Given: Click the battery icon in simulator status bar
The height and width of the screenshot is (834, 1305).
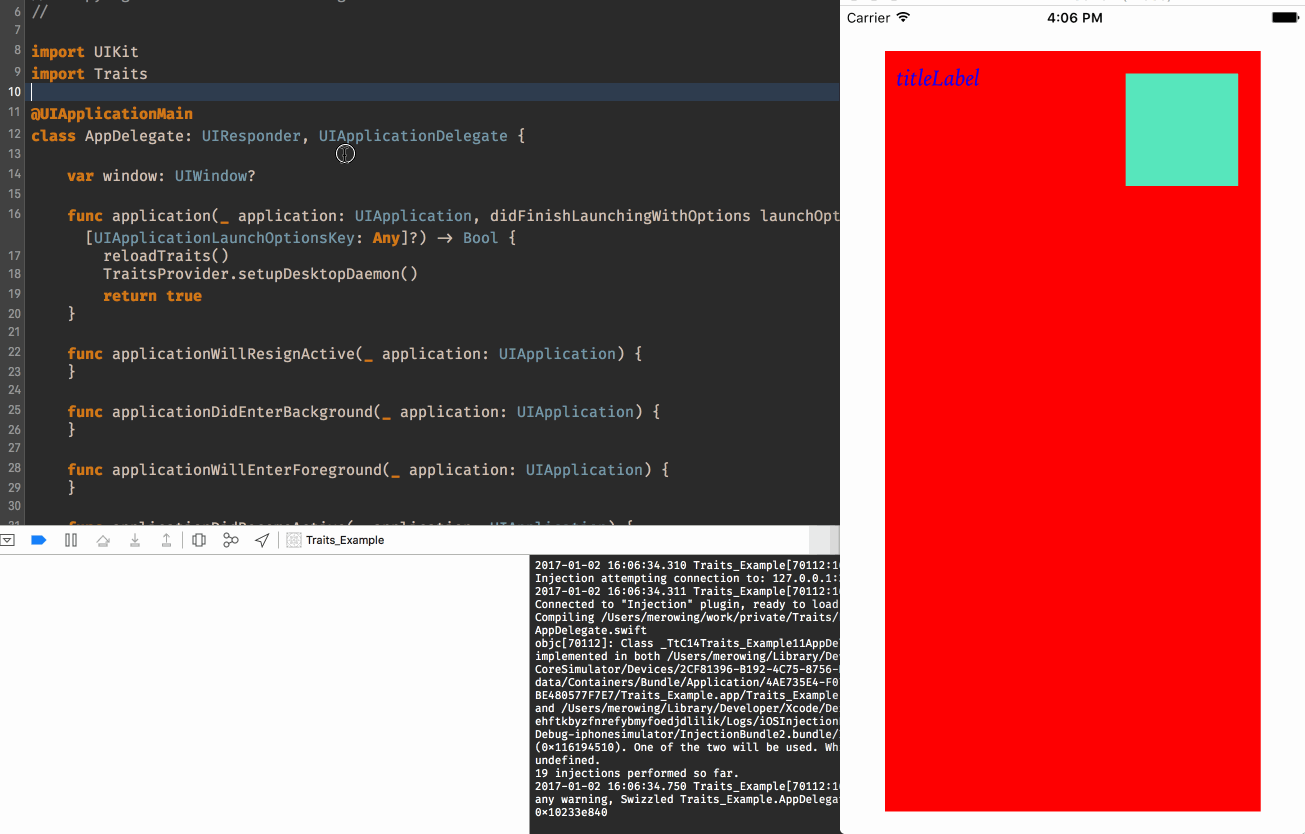Looking at the screenshot, I should [1284, 18].
